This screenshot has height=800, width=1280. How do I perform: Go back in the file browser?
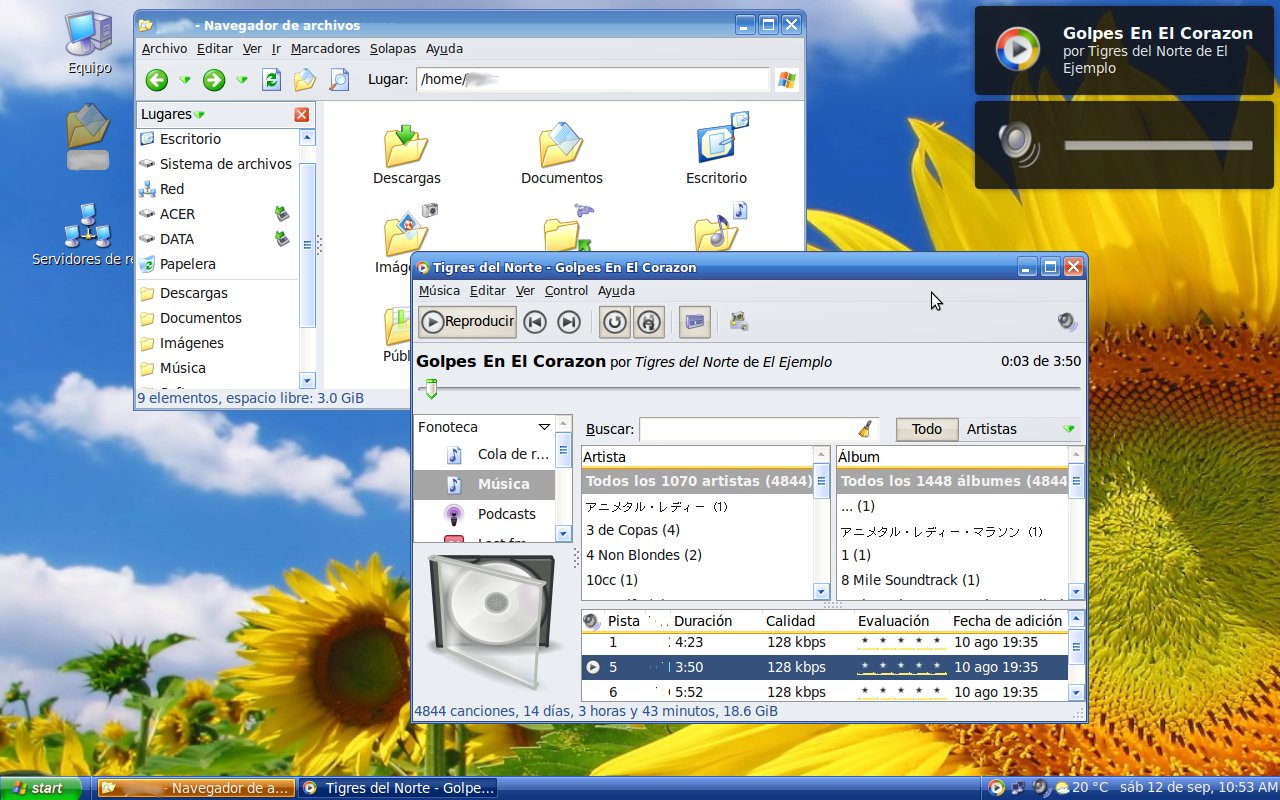156,80
